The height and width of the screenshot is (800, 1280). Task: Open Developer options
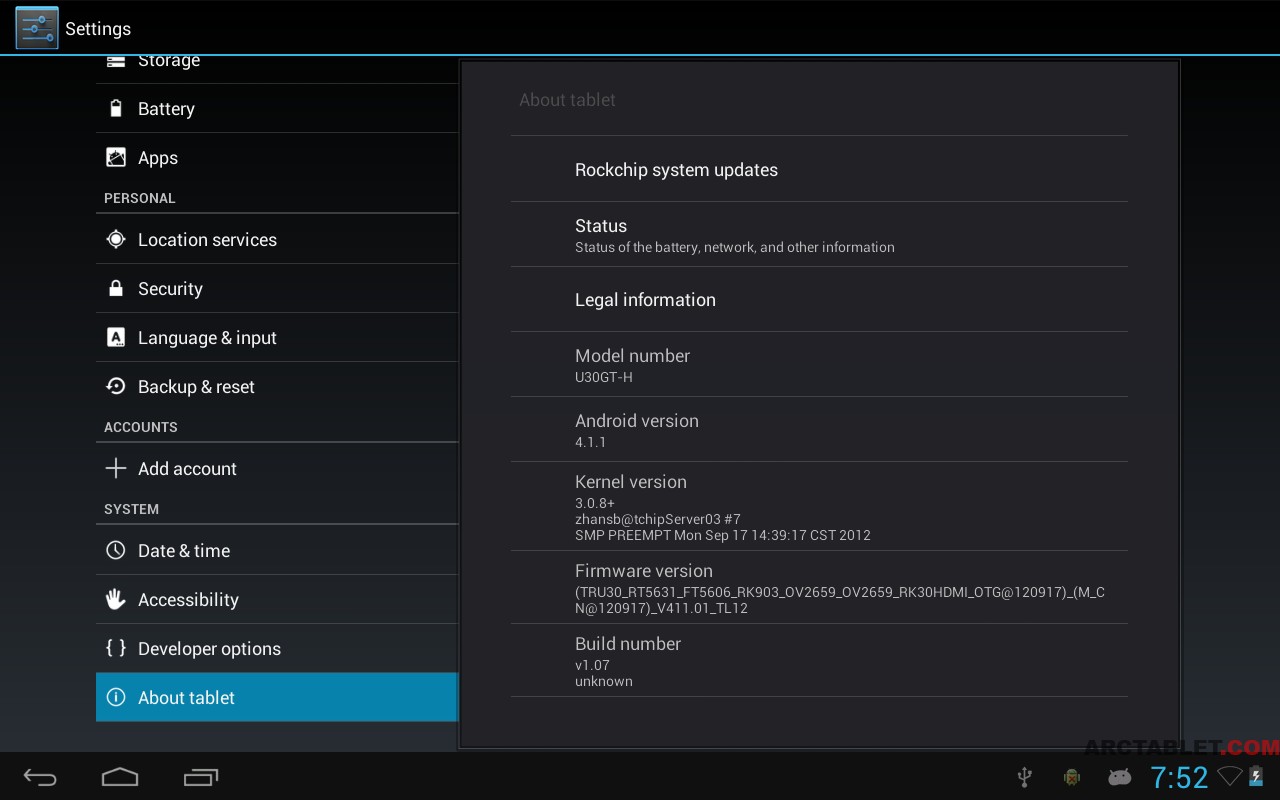coord(277,648)
